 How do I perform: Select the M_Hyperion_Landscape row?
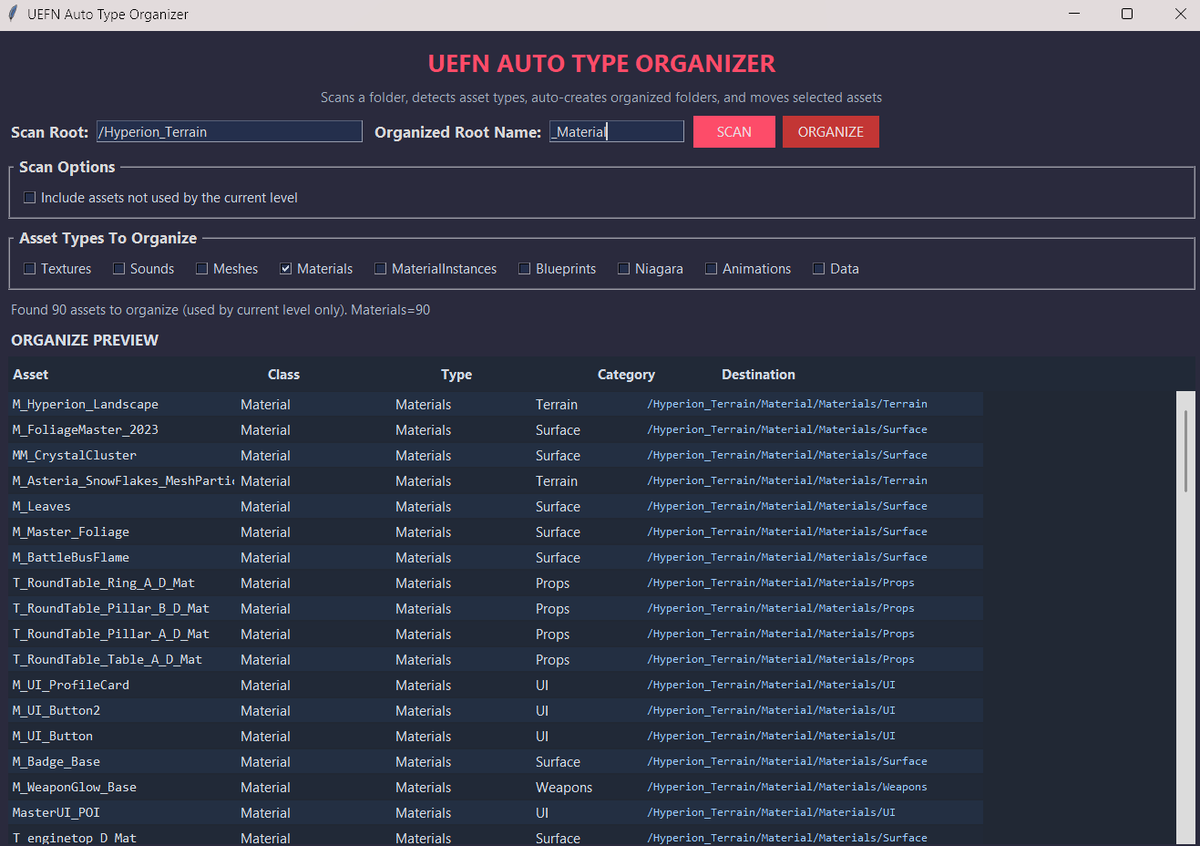(496, 404)
